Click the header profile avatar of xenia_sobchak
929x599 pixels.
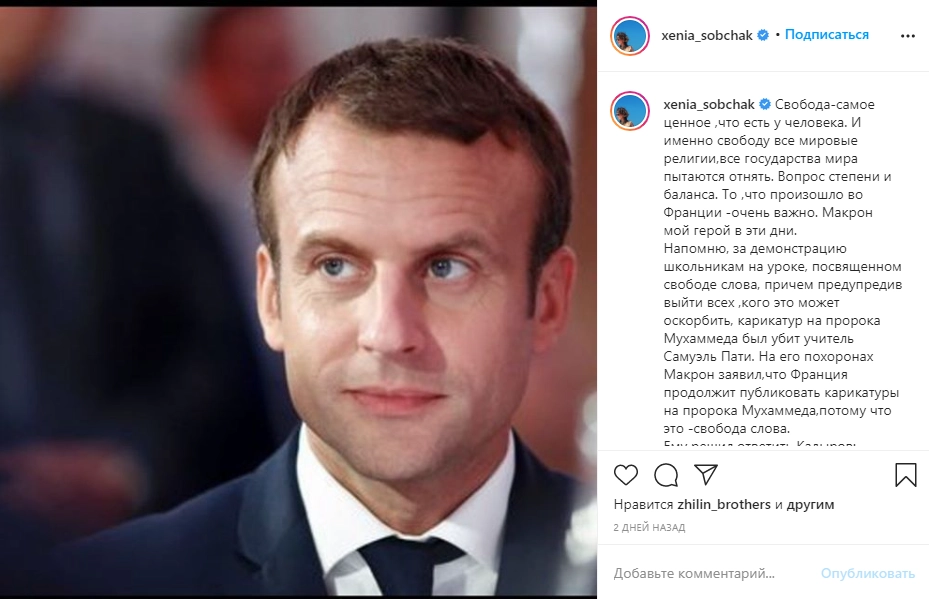click(630, 36)
